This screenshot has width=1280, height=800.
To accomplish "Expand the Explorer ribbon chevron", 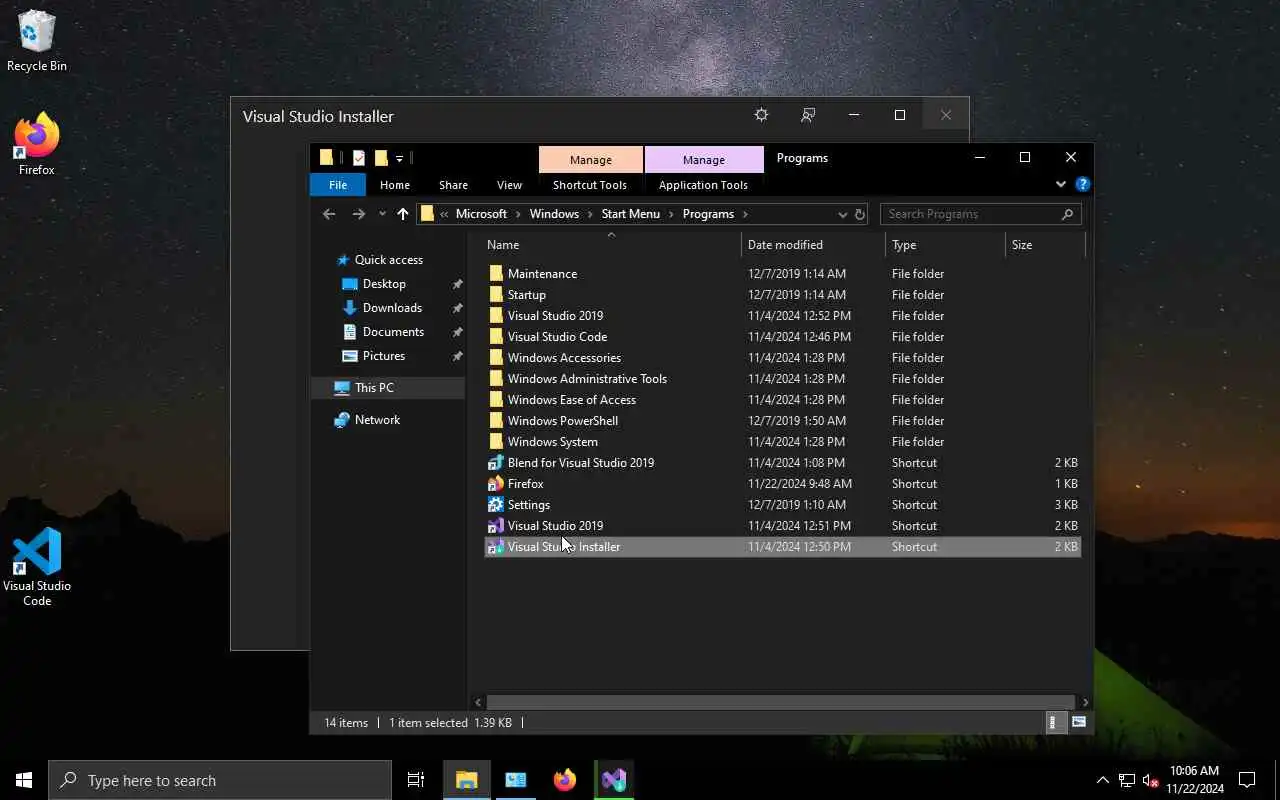I will [1061, 184].
